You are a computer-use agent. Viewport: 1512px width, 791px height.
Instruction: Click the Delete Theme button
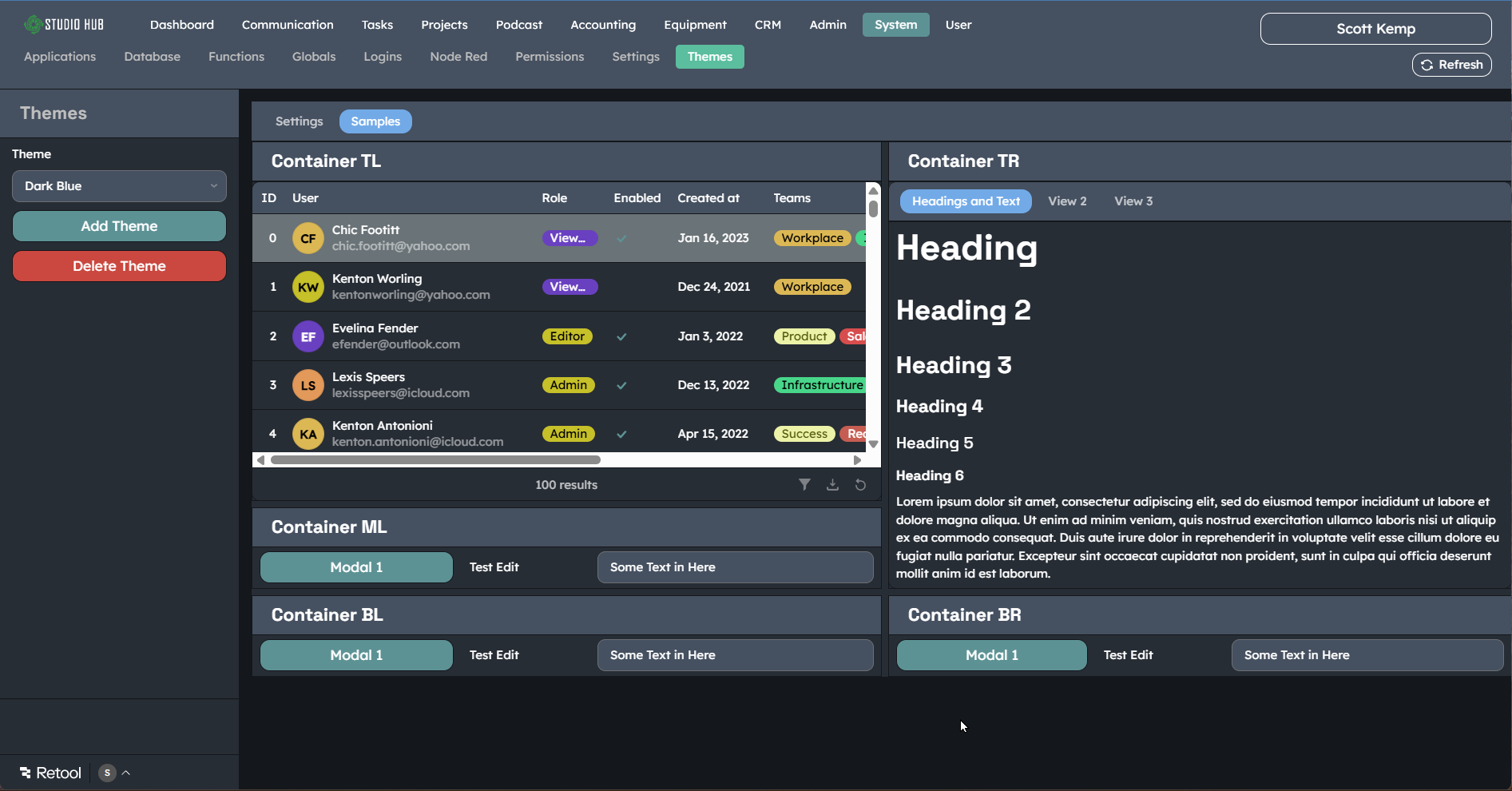[x=119, y=266]
